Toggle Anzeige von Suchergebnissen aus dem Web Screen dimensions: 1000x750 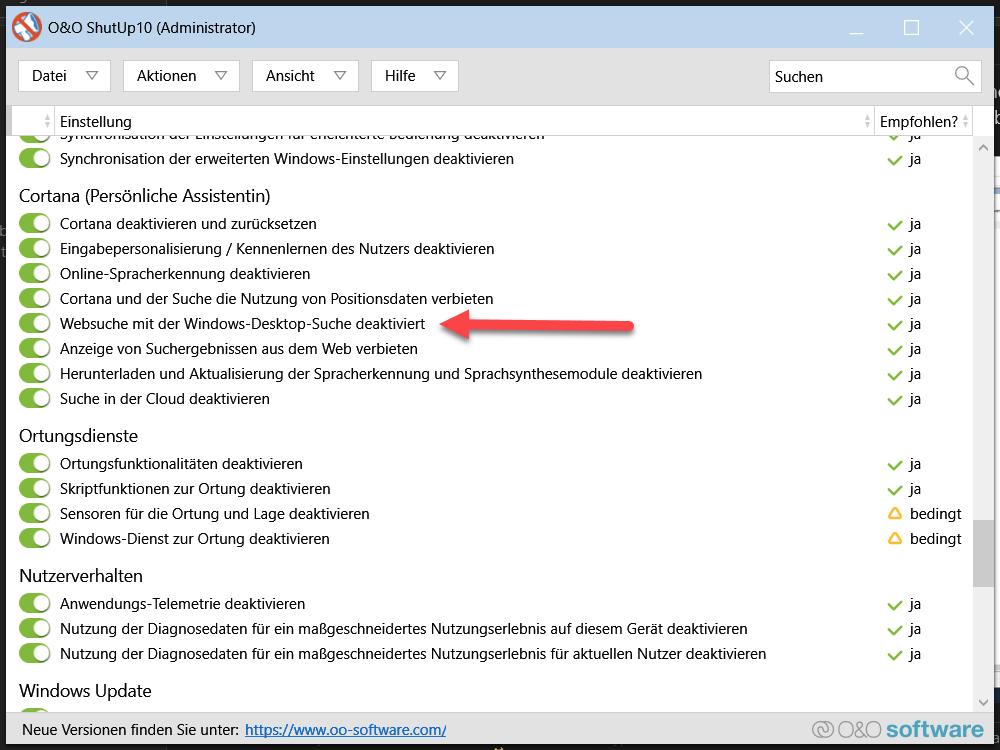[34, 349]
